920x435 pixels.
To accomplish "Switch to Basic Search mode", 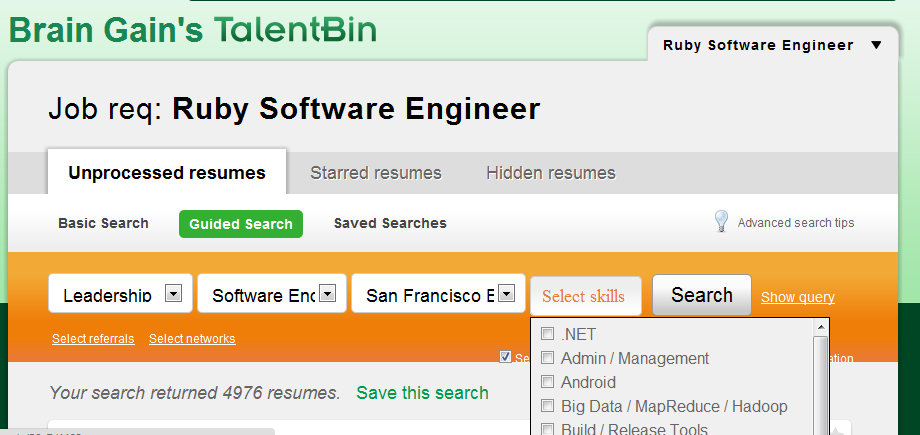I will [103, 223].
